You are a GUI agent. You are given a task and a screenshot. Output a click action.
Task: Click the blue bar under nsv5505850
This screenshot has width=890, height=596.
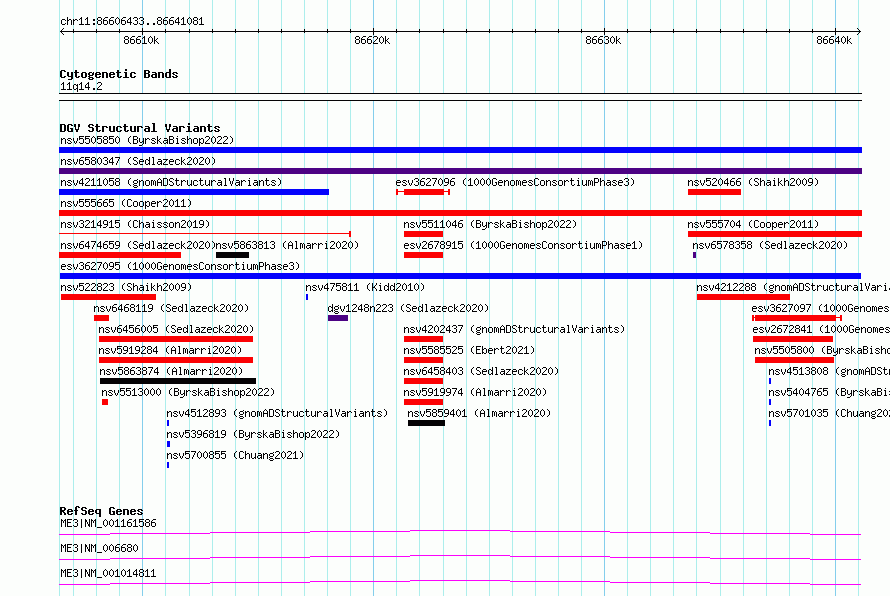point(460,150)
